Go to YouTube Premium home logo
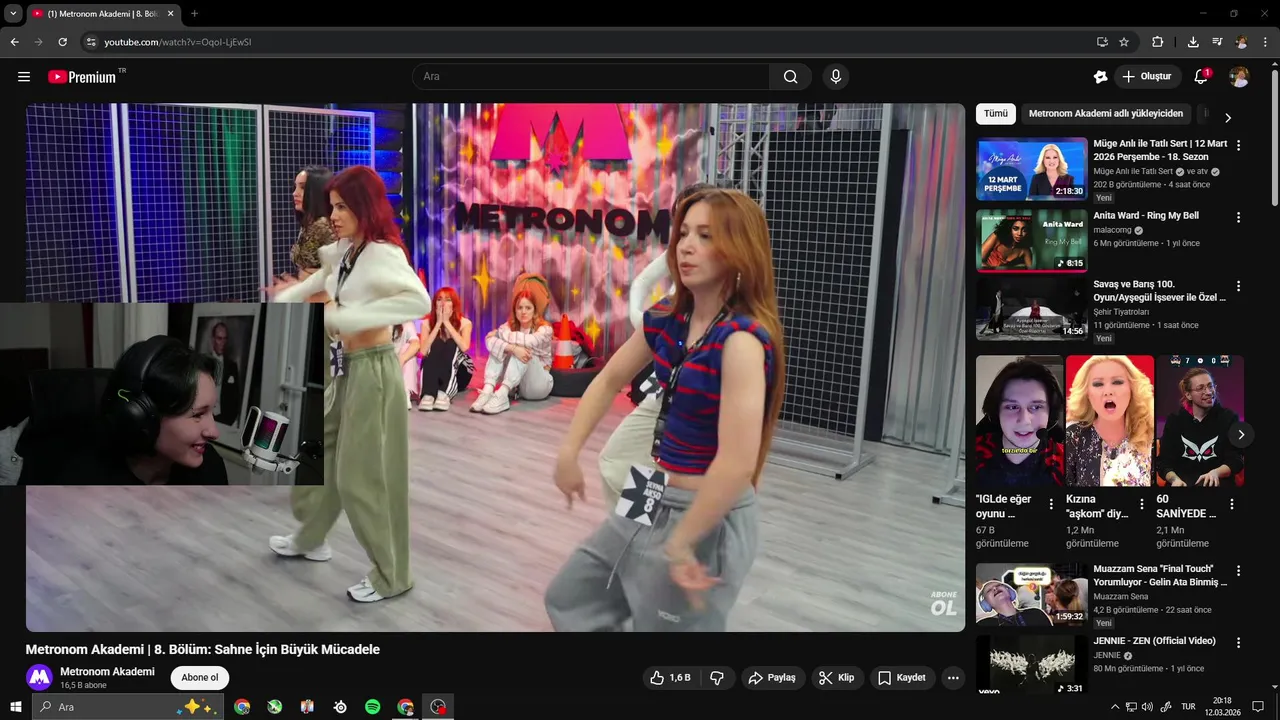Viewport: 1280px width, 720px height. (x=82, y=77)
